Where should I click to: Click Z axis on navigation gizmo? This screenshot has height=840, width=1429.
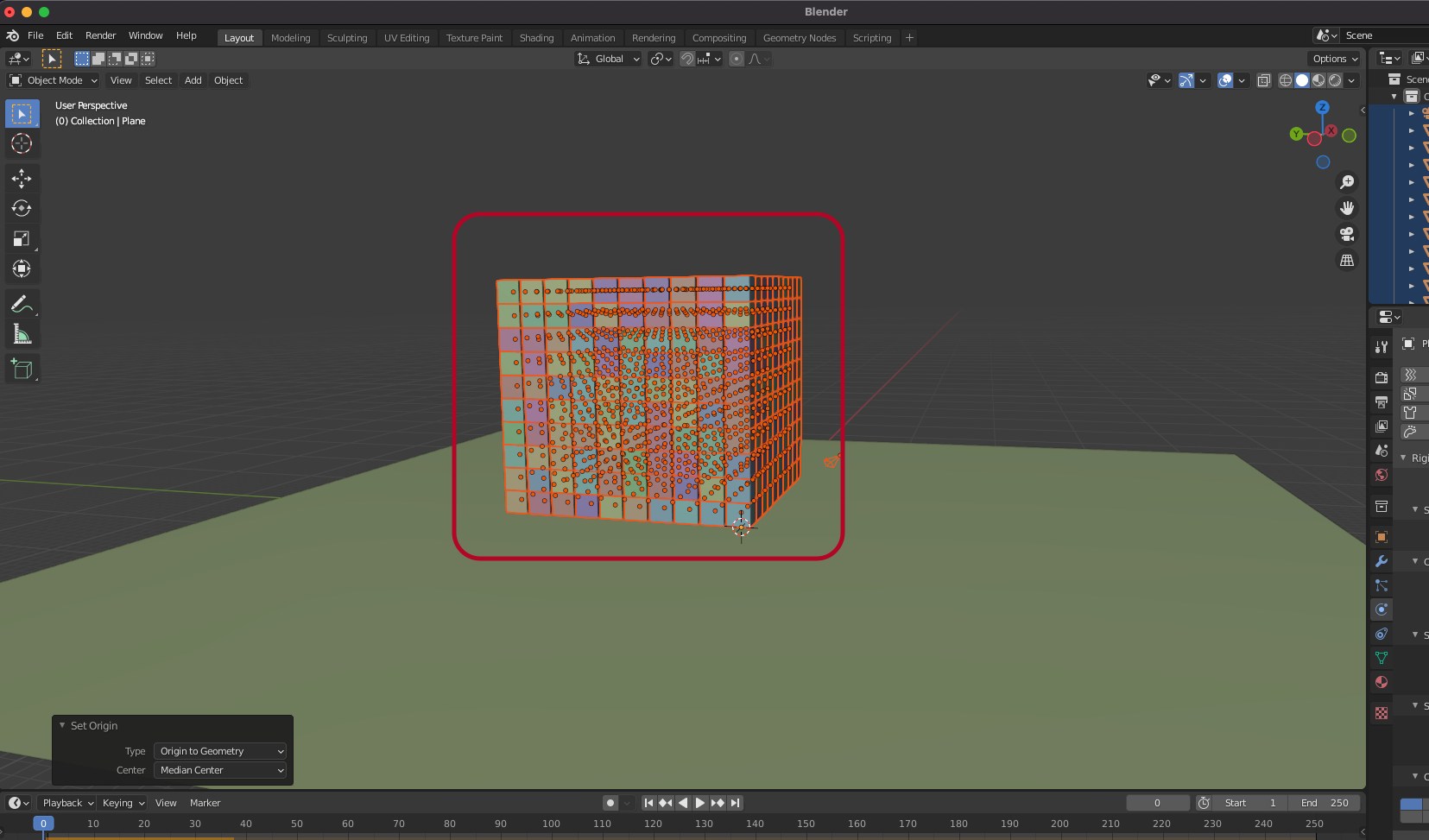[x=1322, y=107]
